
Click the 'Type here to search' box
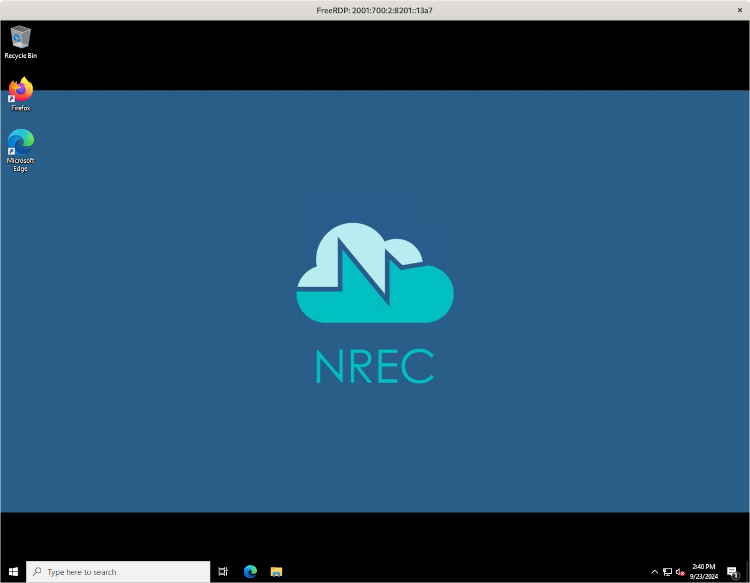(118, 572)
